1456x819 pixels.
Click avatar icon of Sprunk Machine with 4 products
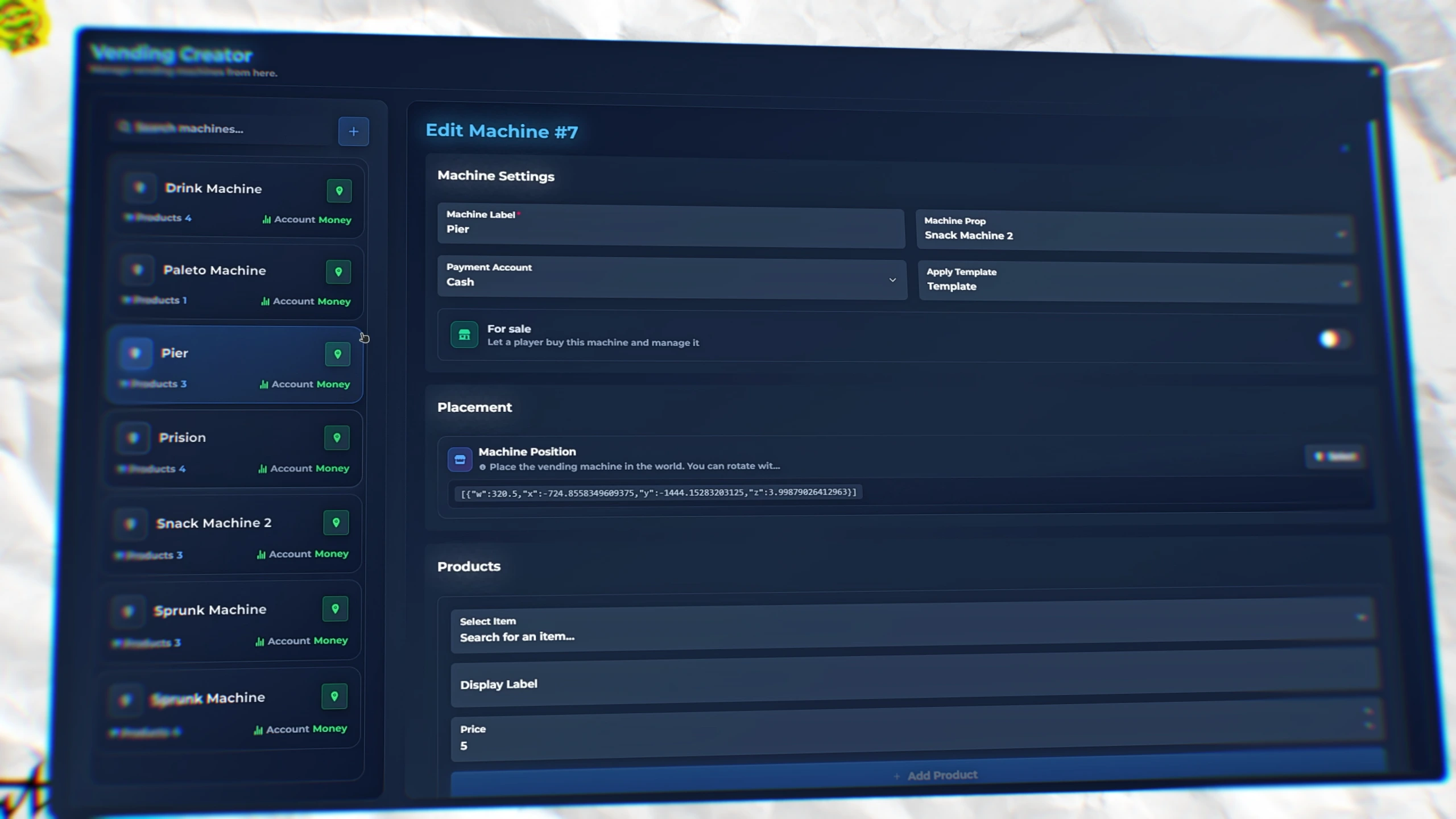coord(126,699)
